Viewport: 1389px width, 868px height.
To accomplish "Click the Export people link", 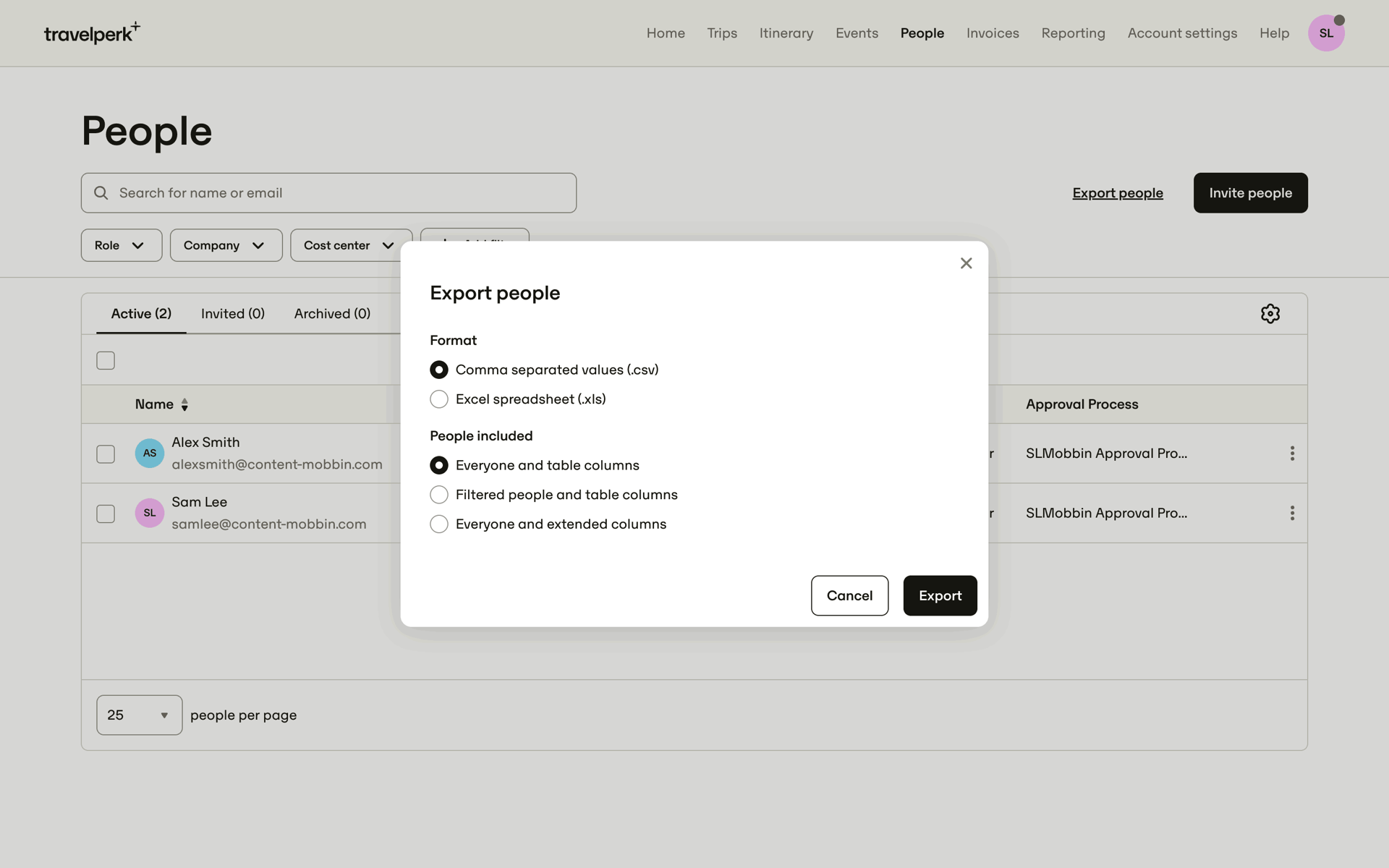I will point(1118,193).
